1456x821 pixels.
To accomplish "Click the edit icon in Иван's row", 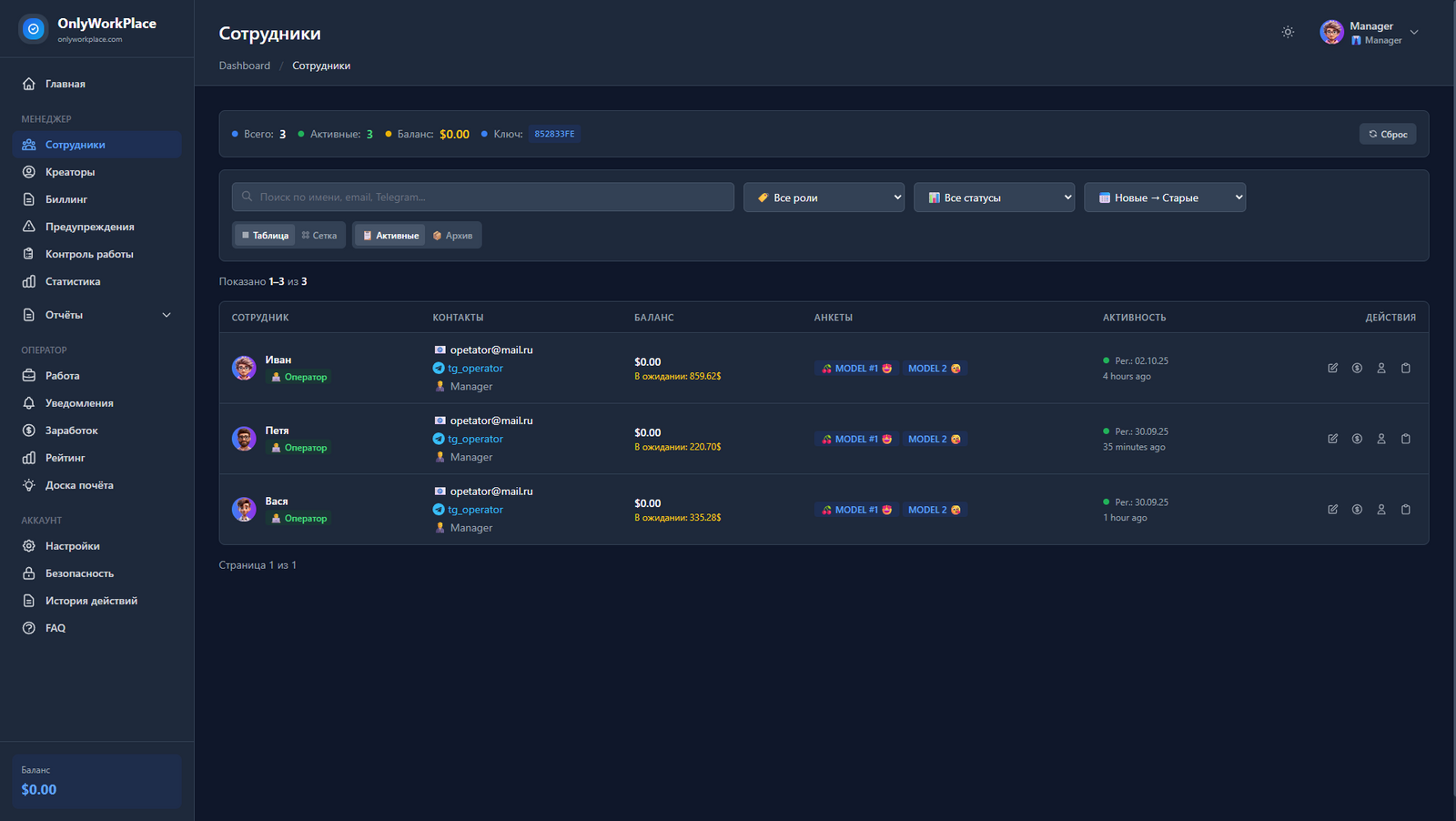I will coord(1332,368).
